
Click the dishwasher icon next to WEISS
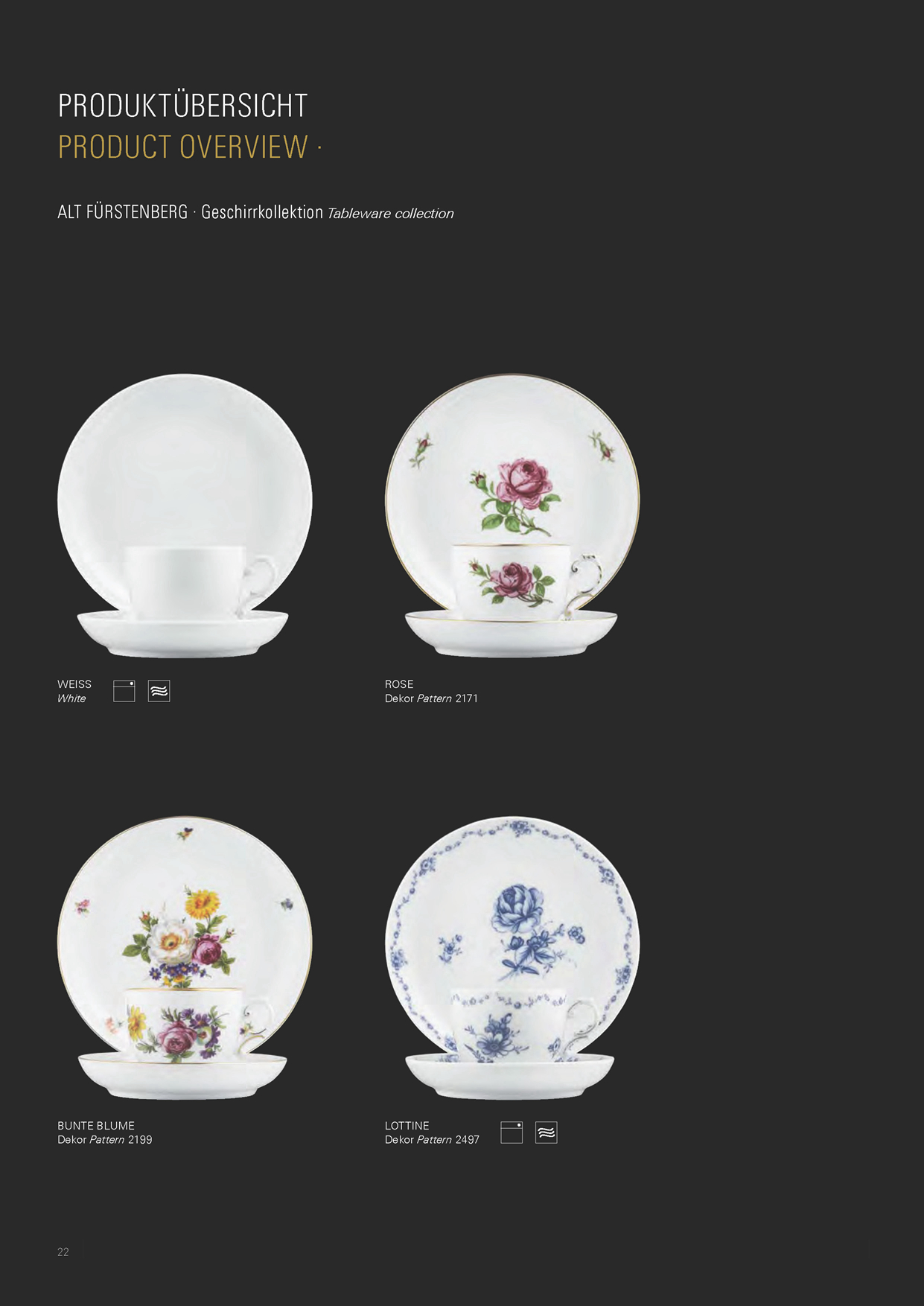124,691
